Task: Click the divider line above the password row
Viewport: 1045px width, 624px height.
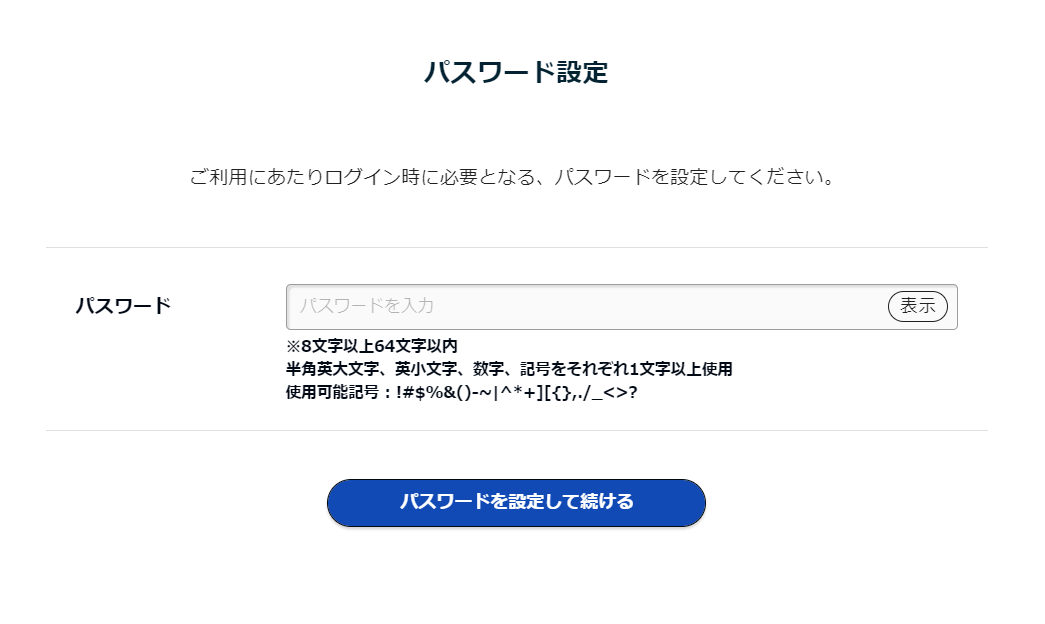Action: pyautogui.click(x=516, y=247)
